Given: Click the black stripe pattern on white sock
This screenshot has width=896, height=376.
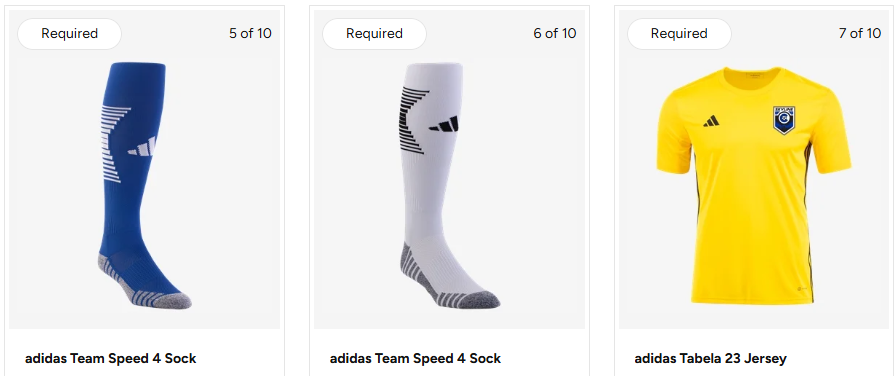Looking at the screenshot, I should point(414,120).
